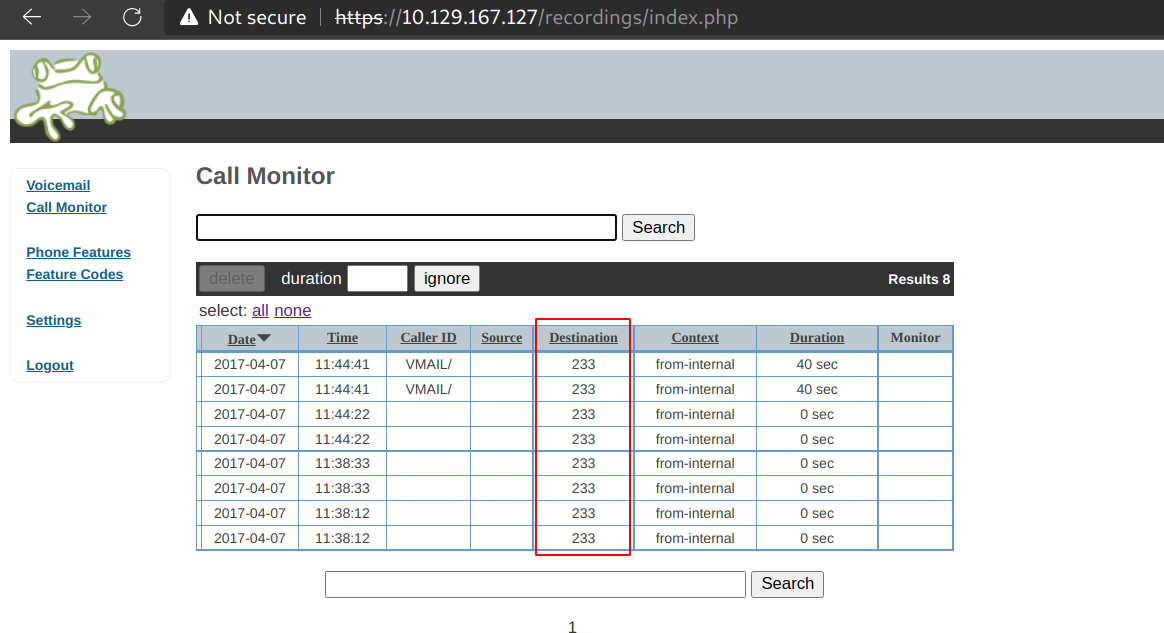The height and width of the screenshot is (633, 1164).
Task: Click the ignore button
Action: point(446,278)
